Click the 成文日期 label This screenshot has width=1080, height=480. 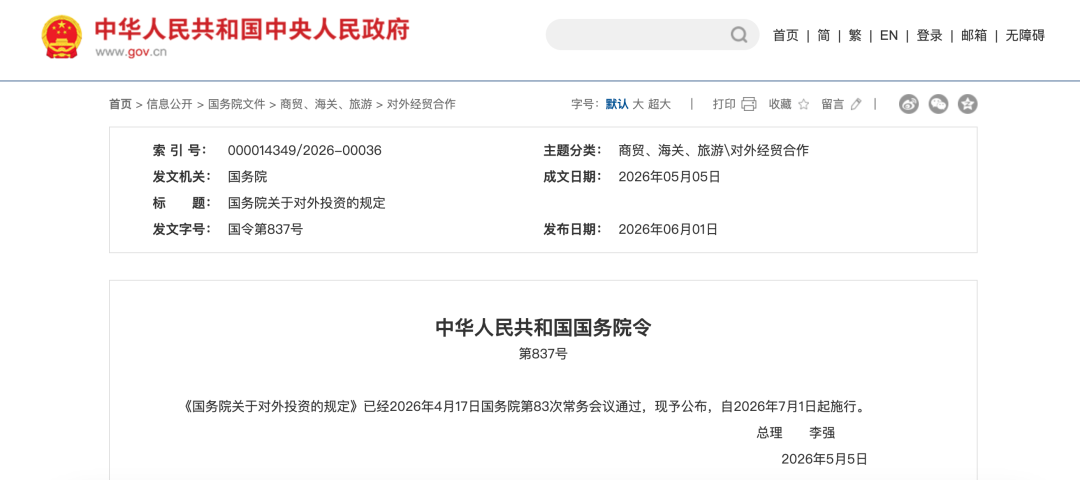coord(572,177)
